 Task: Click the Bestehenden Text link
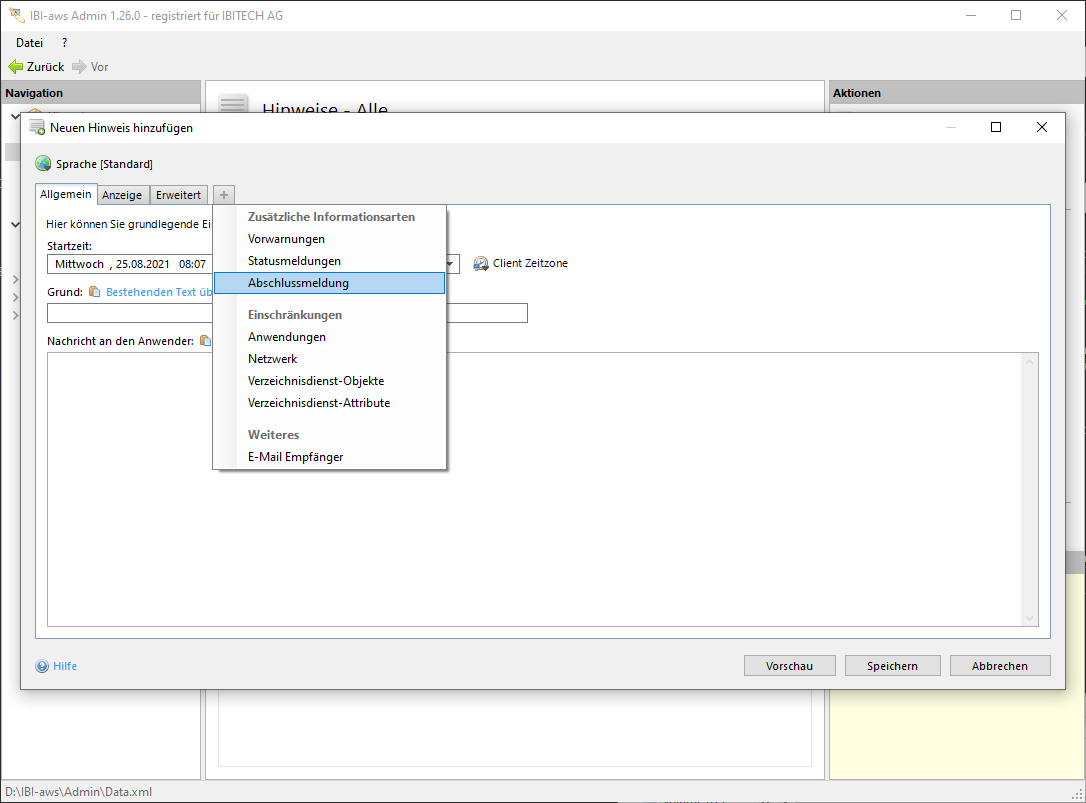pyautogui.click(x=158, y=292)
